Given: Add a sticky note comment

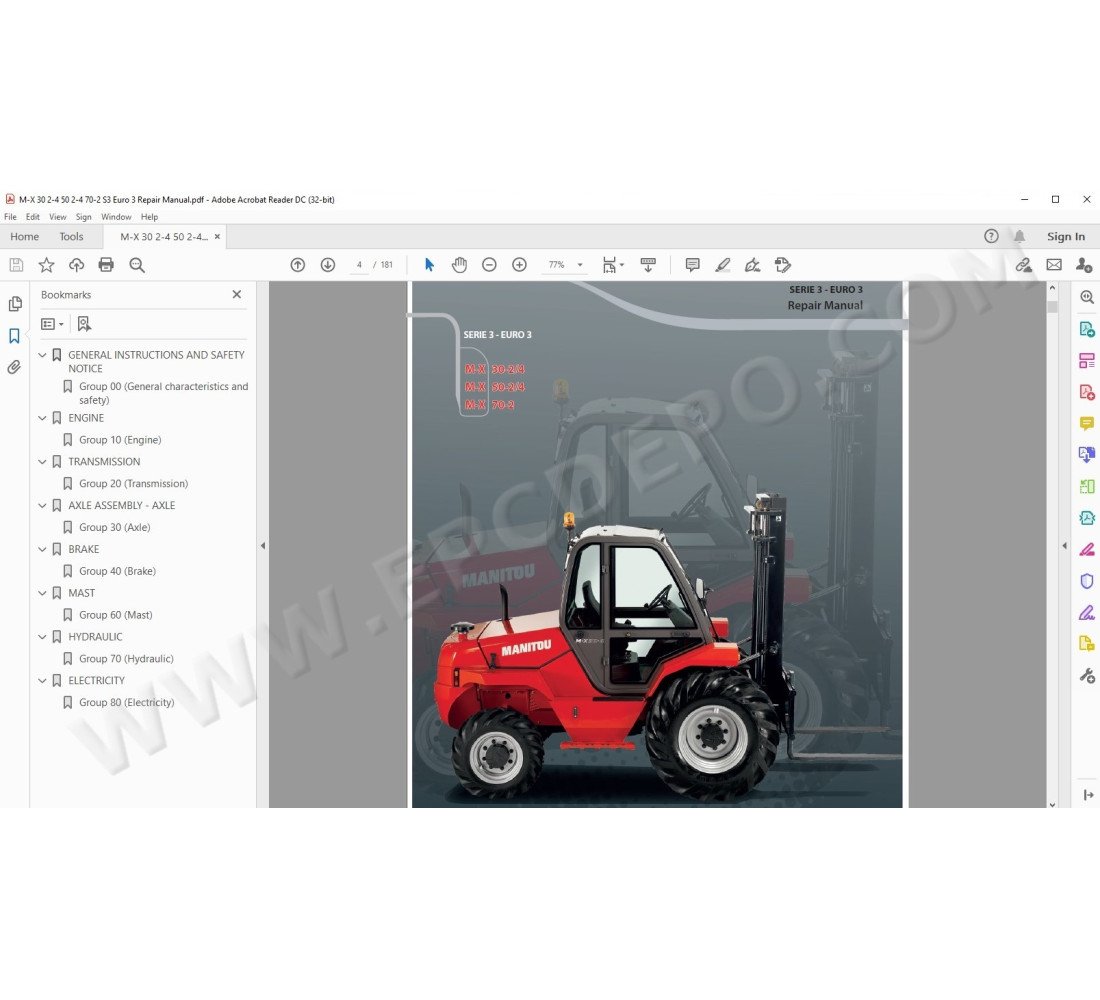Looking at the screenshot, I should click(692, 265).
